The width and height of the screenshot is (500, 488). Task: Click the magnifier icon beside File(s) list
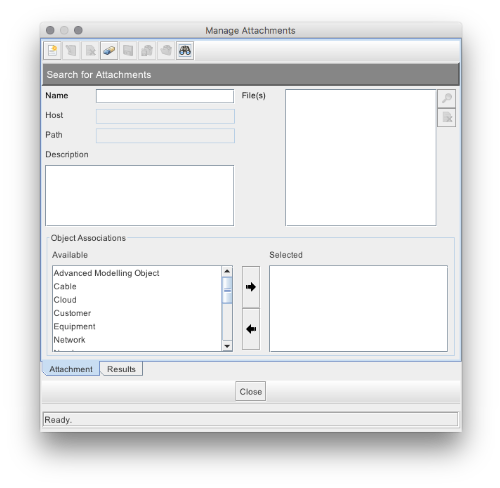point(446,98)
